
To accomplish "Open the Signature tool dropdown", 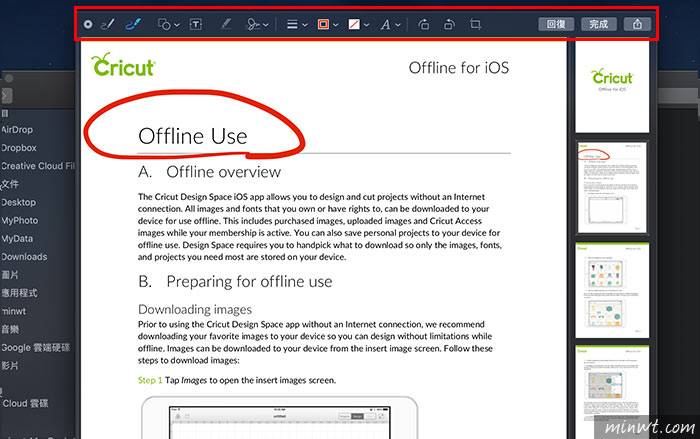I will (257, 24).
